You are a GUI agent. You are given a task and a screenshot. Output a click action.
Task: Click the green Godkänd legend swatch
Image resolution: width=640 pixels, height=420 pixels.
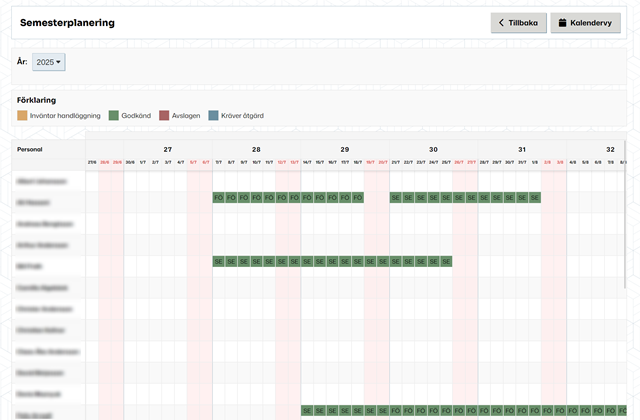[113, 116]
